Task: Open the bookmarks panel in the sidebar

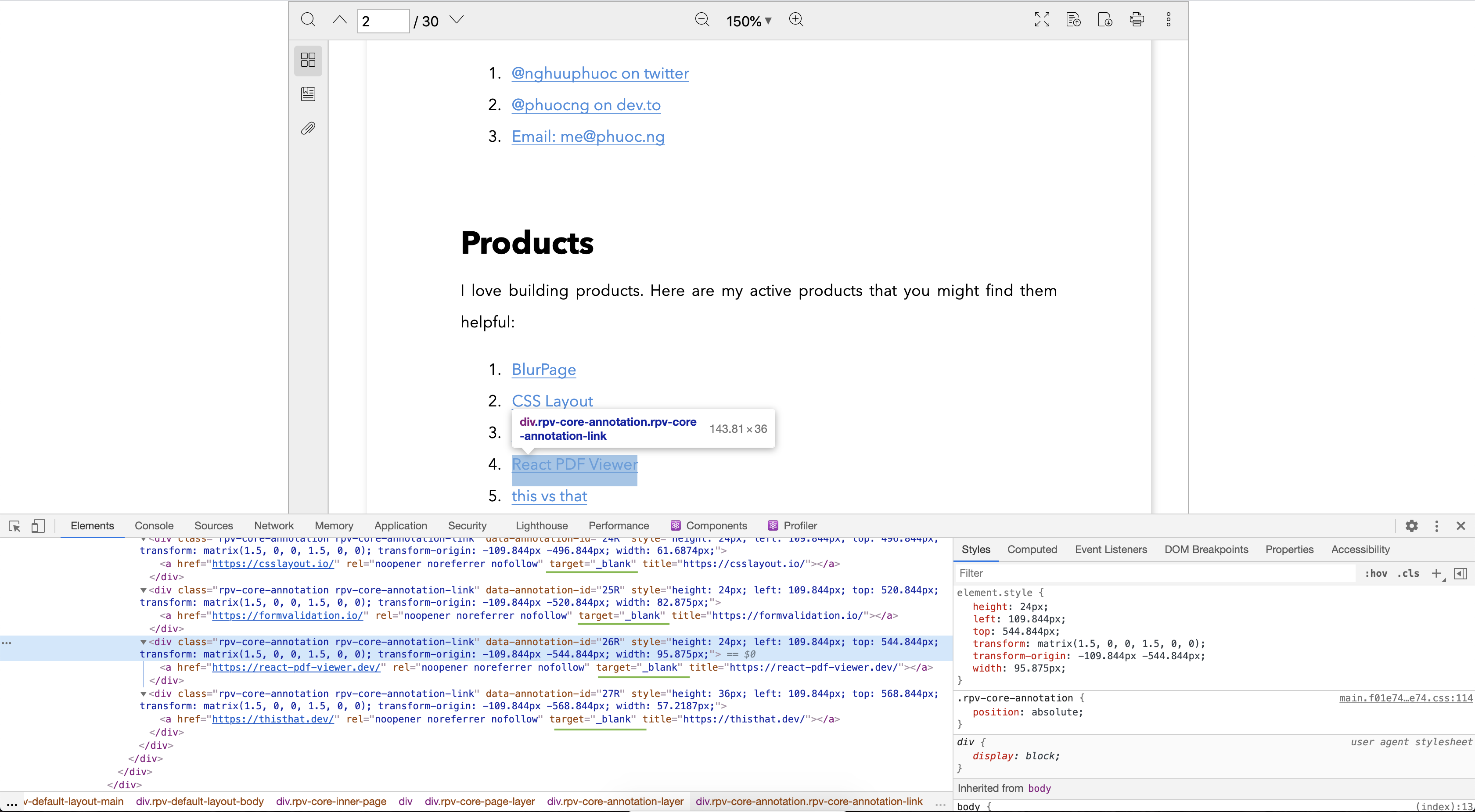Action: point(308,93)
